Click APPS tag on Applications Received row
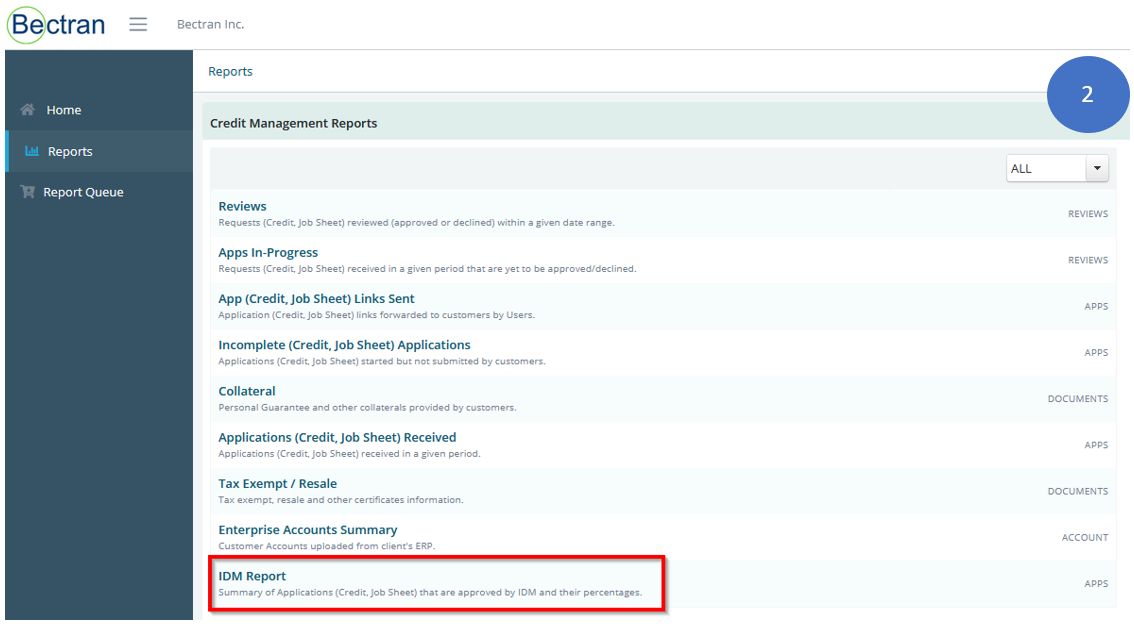This screenshot has height=630, width=1134. pos(1096,446)
